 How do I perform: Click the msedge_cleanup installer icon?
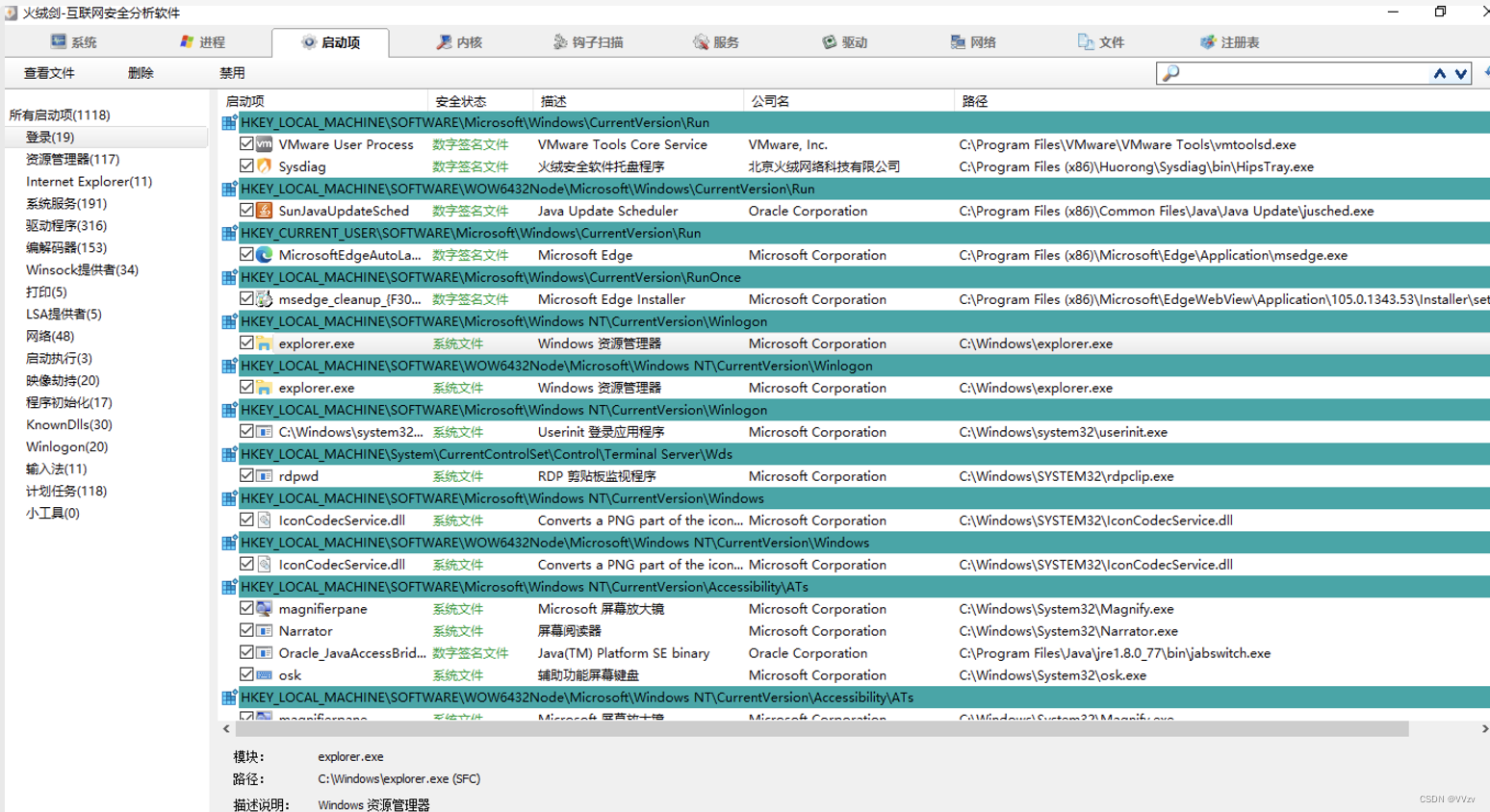[x=264, y=299]
